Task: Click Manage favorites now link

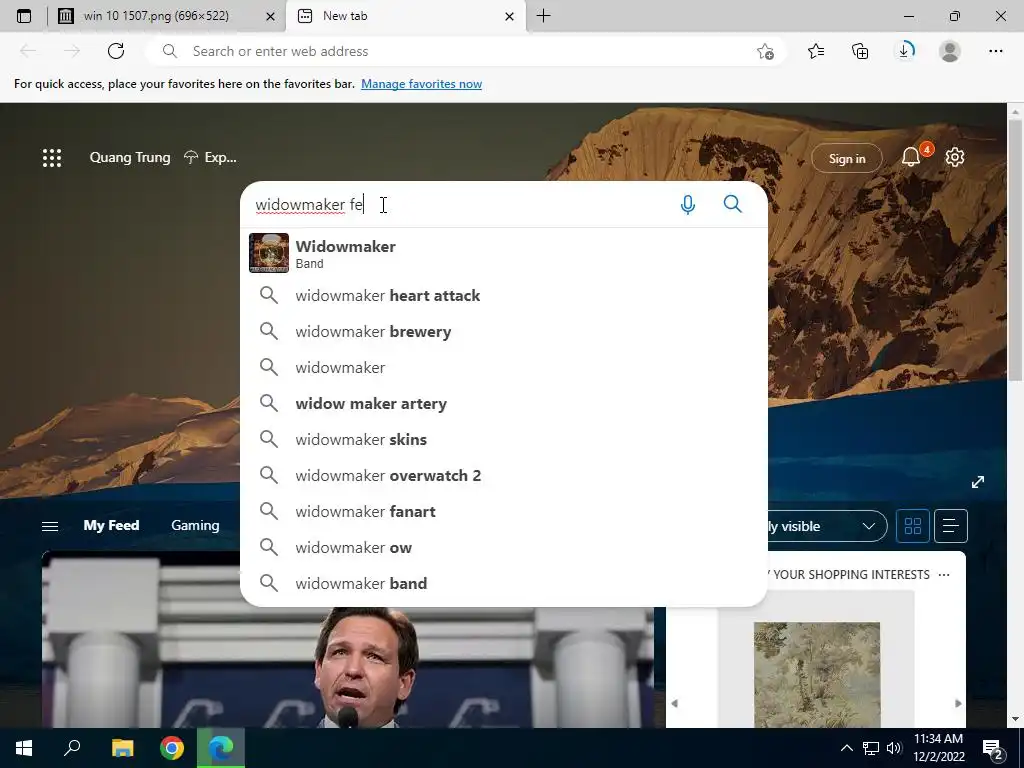Action: point(421,84)
